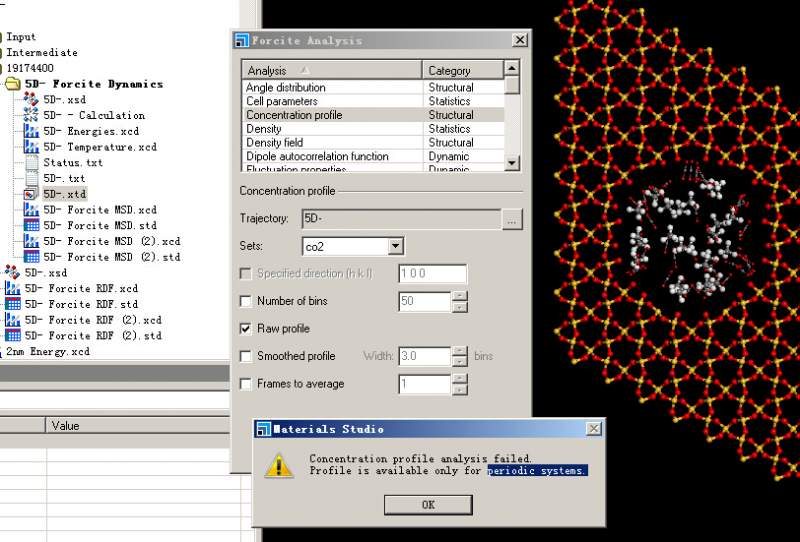Close the Forcite Analysis dialog
This screenshot has width=800, height=542.
(519, 40)
